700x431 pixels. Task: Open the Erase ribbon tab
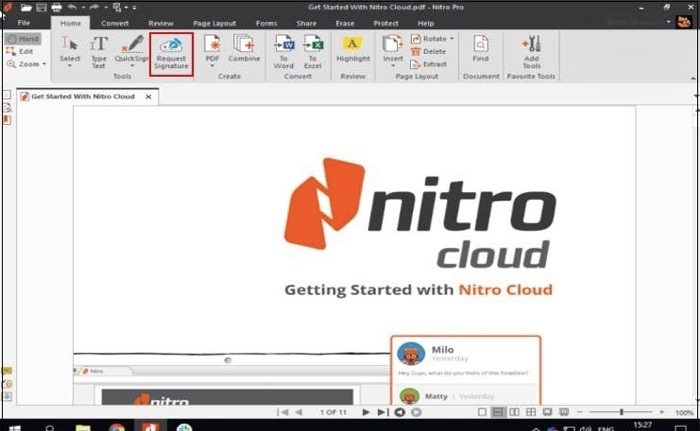pos(345,23)
